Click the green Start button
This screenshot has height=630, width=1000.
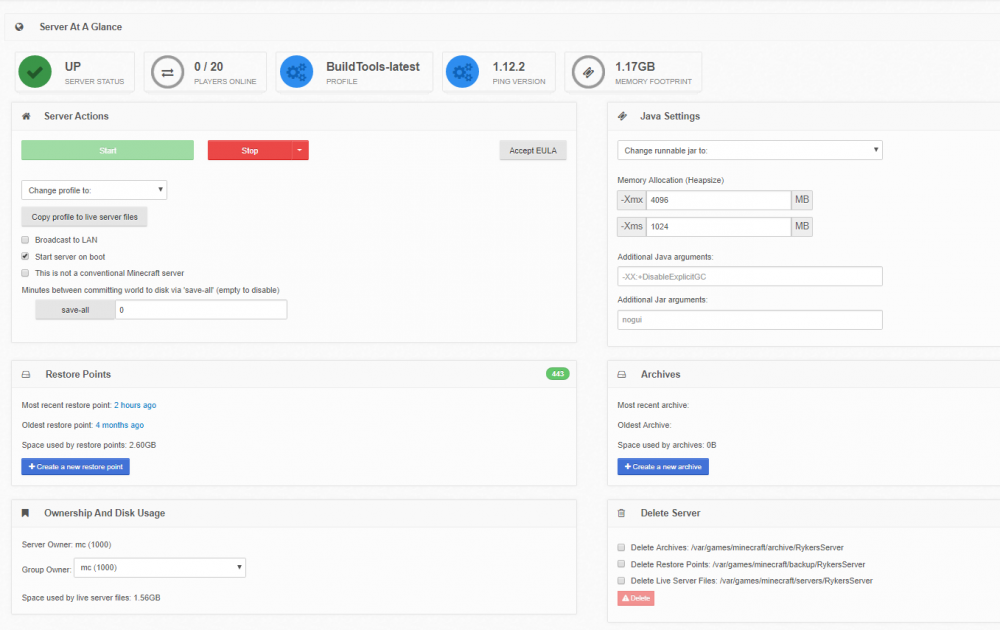[108, 150]
